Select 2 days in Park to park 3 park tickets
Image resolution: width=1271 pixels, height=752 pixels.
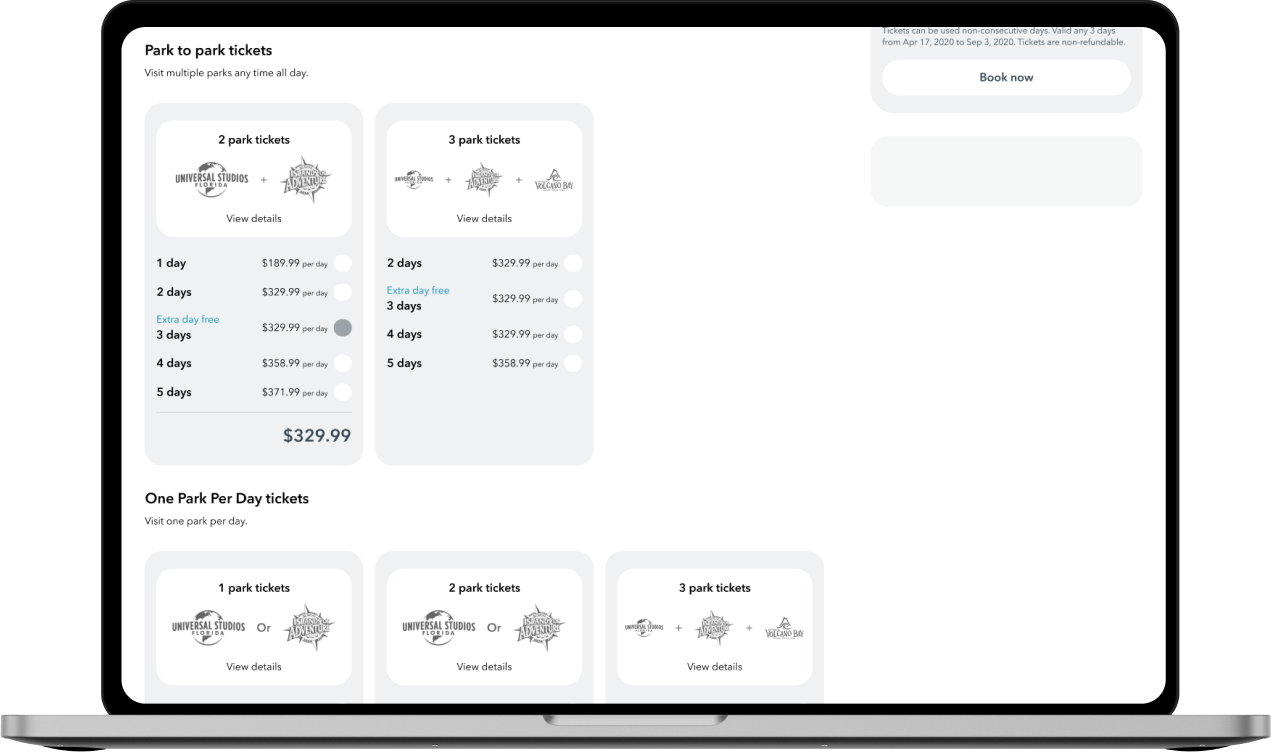click(x=573, y=263)
